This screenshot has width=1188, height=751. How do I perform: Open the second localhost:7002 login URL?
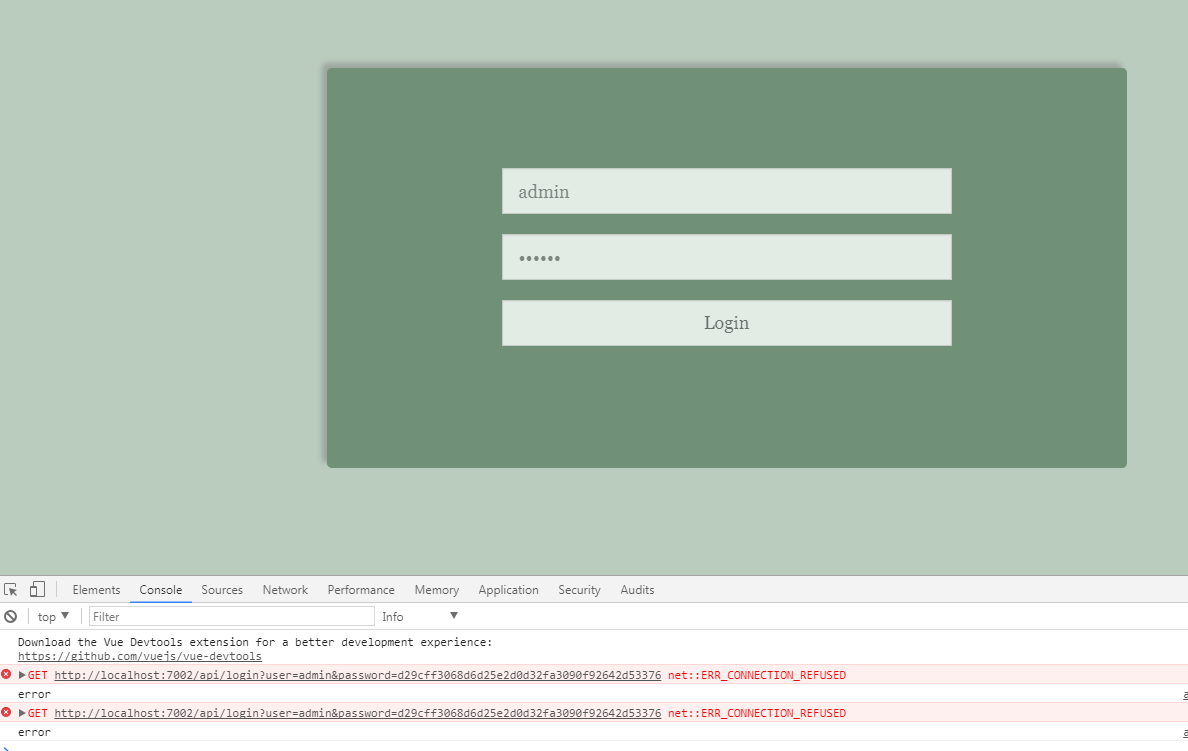click(358, 712)
